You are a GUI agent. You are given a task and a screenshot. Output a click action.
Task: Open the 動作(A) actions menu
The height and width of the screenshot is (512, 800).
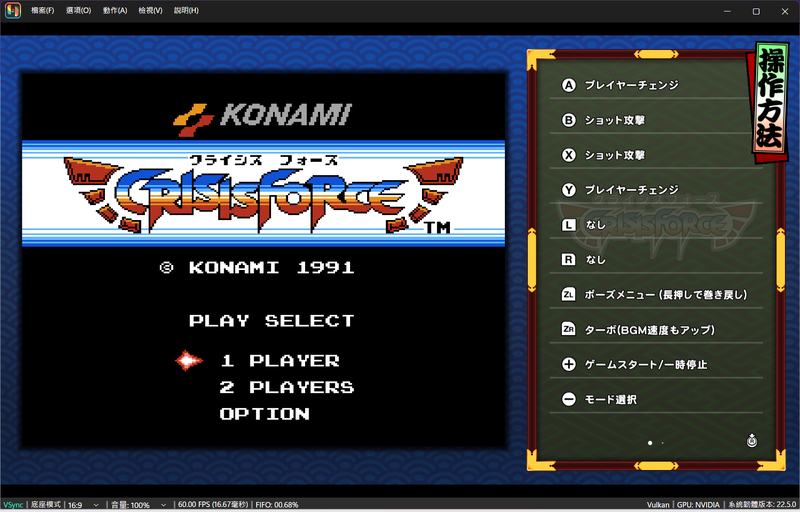click(x=115, y=11)
